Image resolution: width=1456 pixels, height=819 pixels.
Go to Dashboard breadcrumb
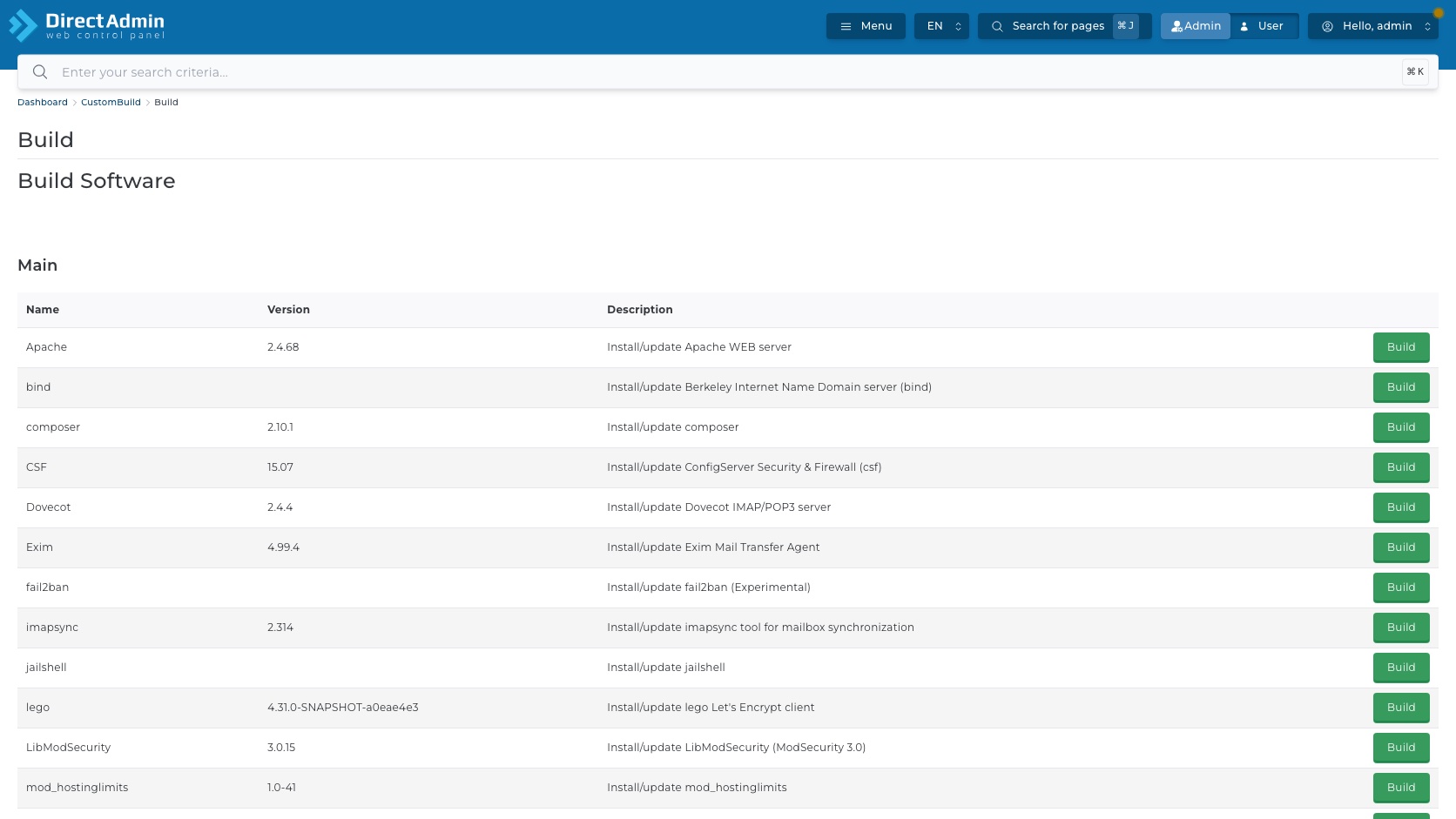[x=43, y=103]
